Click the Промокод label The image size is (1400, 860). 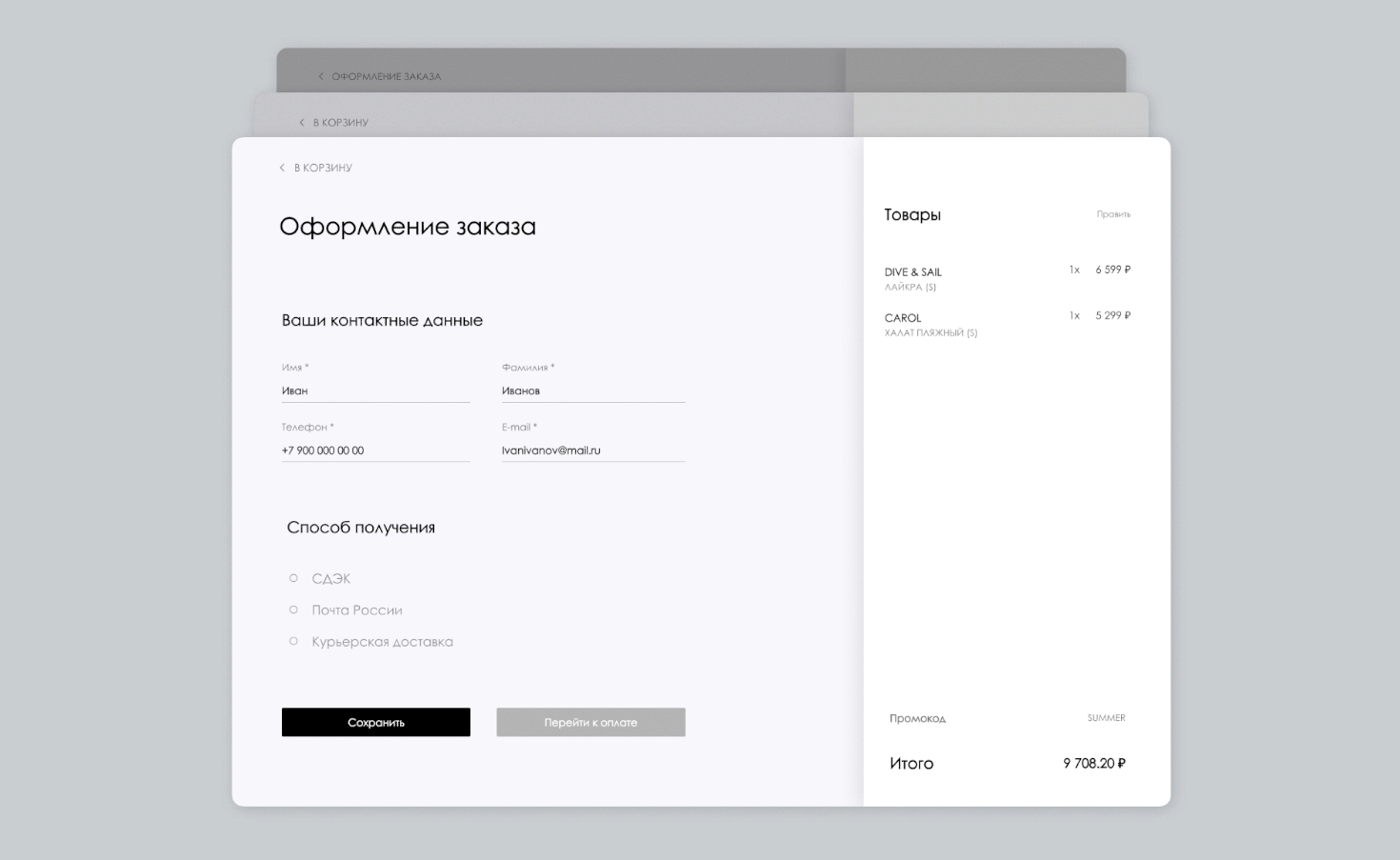(x=917, y=718)
